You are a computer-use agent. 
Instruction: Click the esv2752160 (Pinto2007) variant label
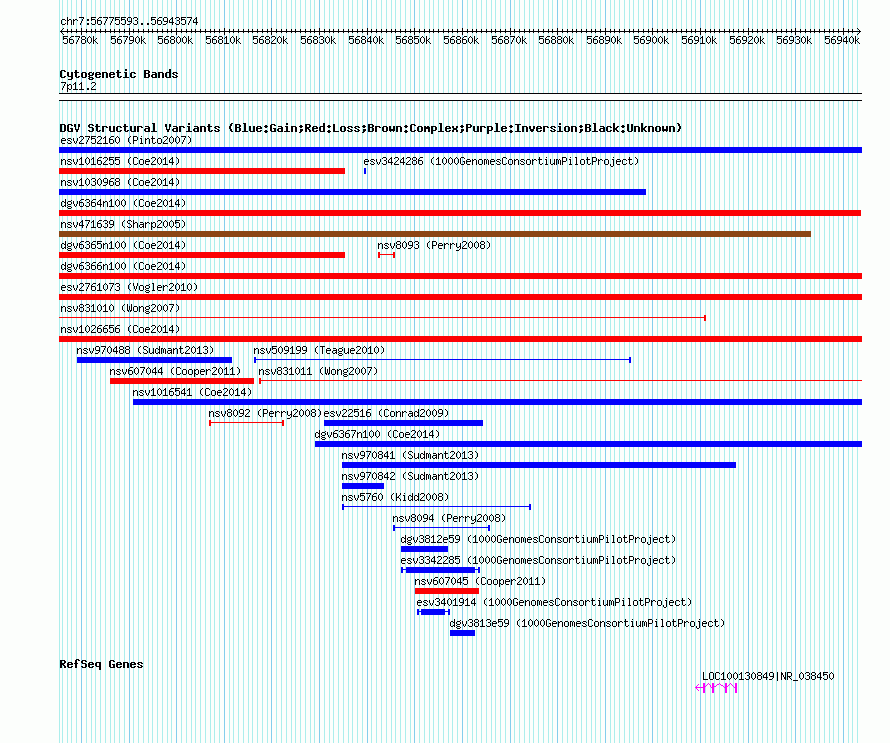coord(126,140)
